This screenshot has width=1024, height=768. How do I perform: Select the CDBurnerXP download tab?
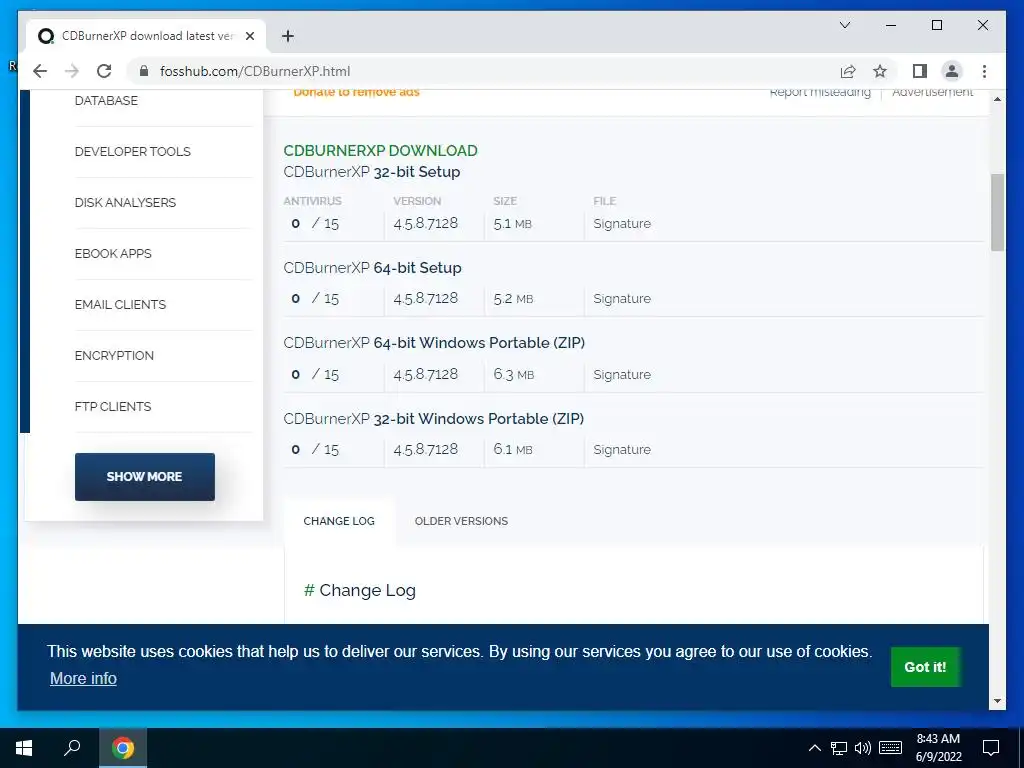pos(146,36)
